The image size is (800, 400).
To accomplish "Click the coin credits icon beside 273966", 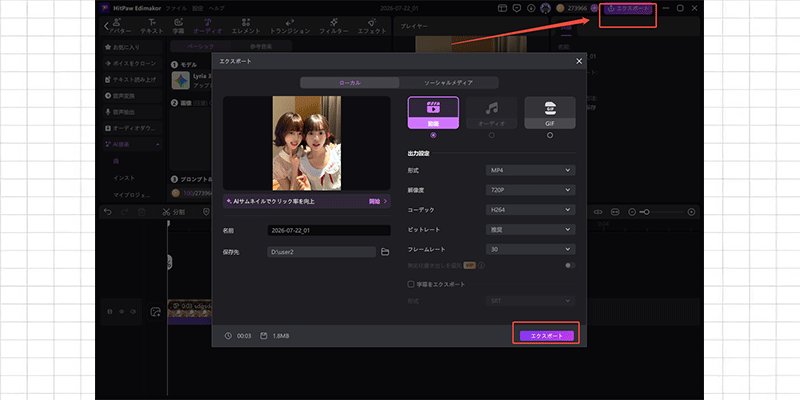I will 560,8.
